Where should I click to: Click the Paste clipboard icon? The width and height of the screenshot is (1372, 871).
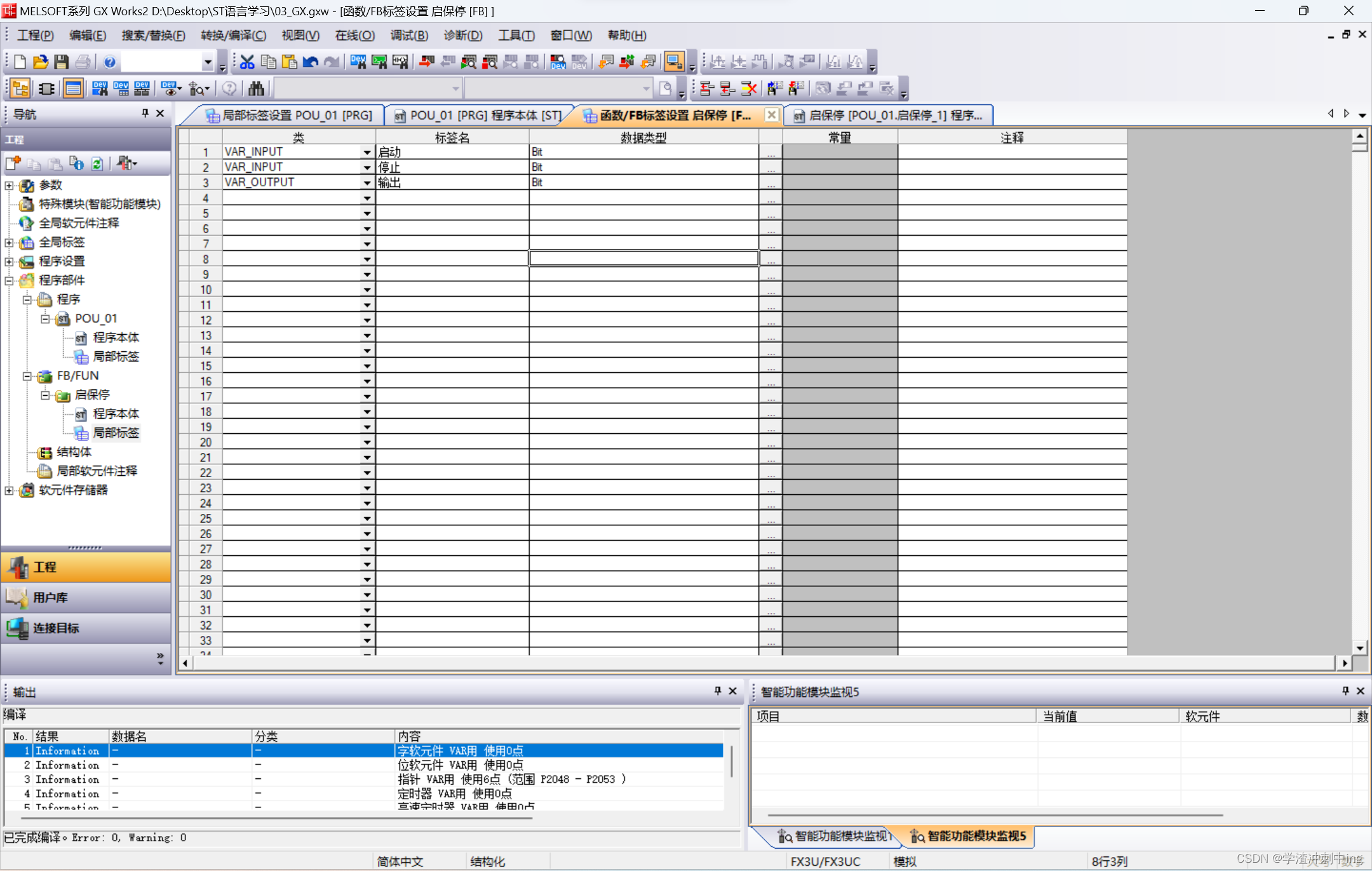coord(290,62)
